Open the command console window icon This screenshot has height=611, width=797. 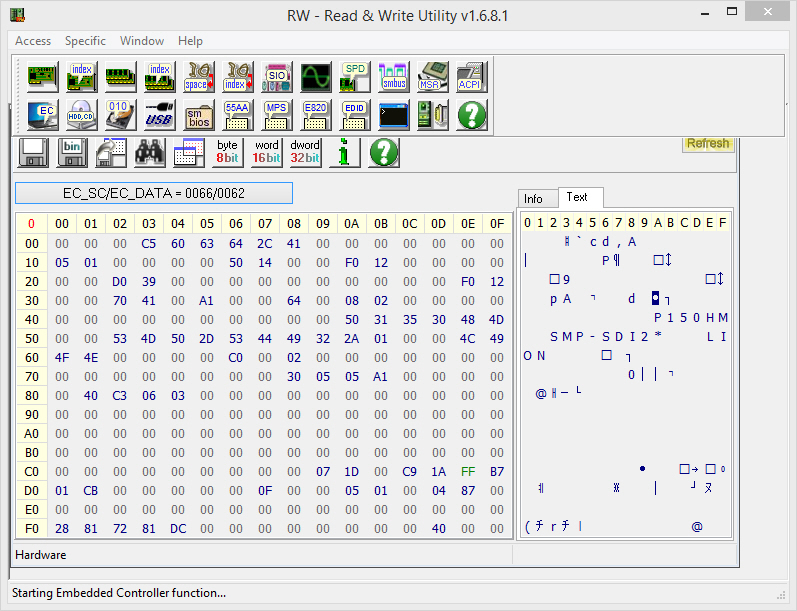point(393,115)
